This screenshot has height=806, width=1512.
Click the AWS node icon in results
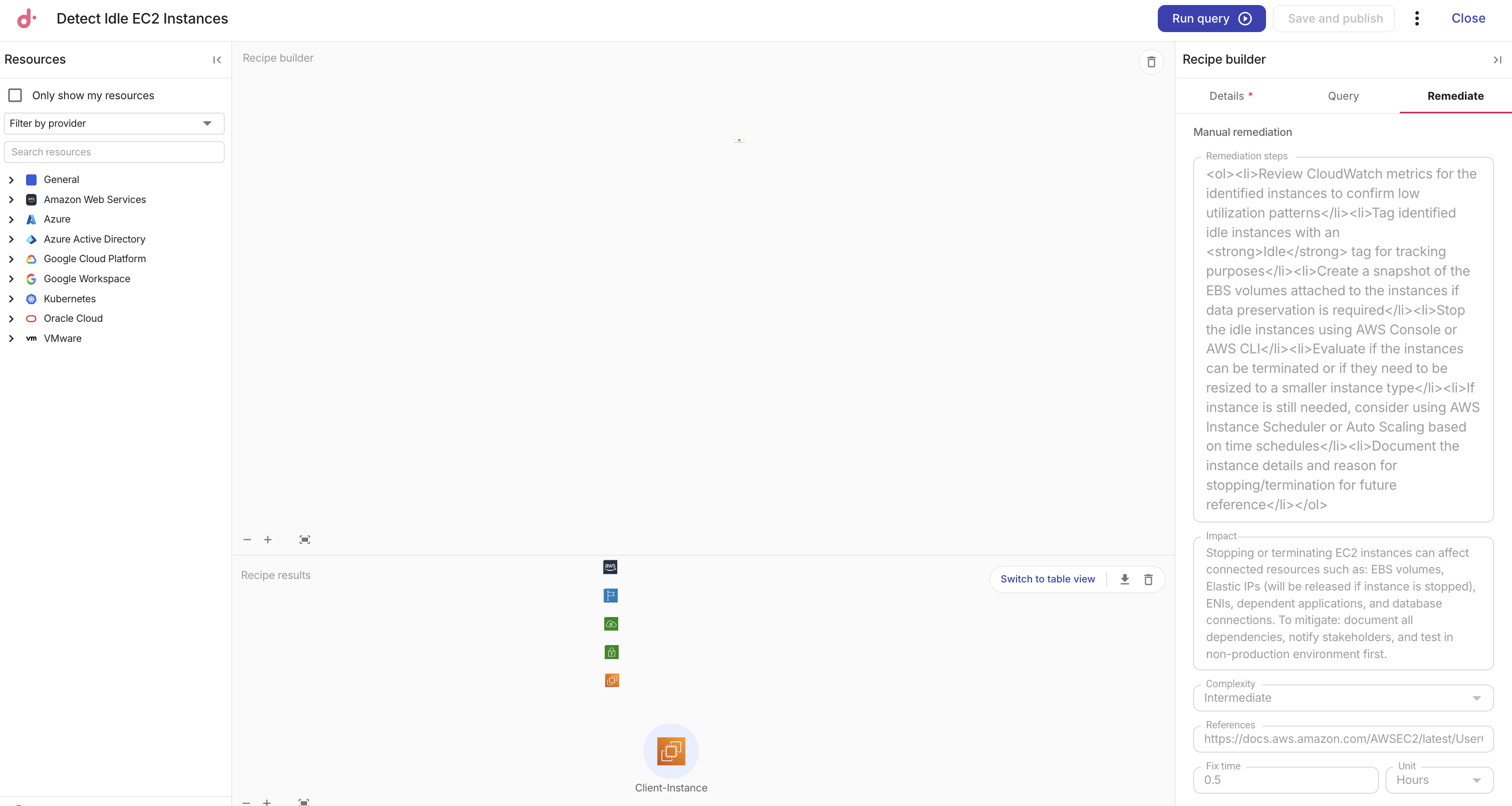pyautogui.click(x=610, y=566)
